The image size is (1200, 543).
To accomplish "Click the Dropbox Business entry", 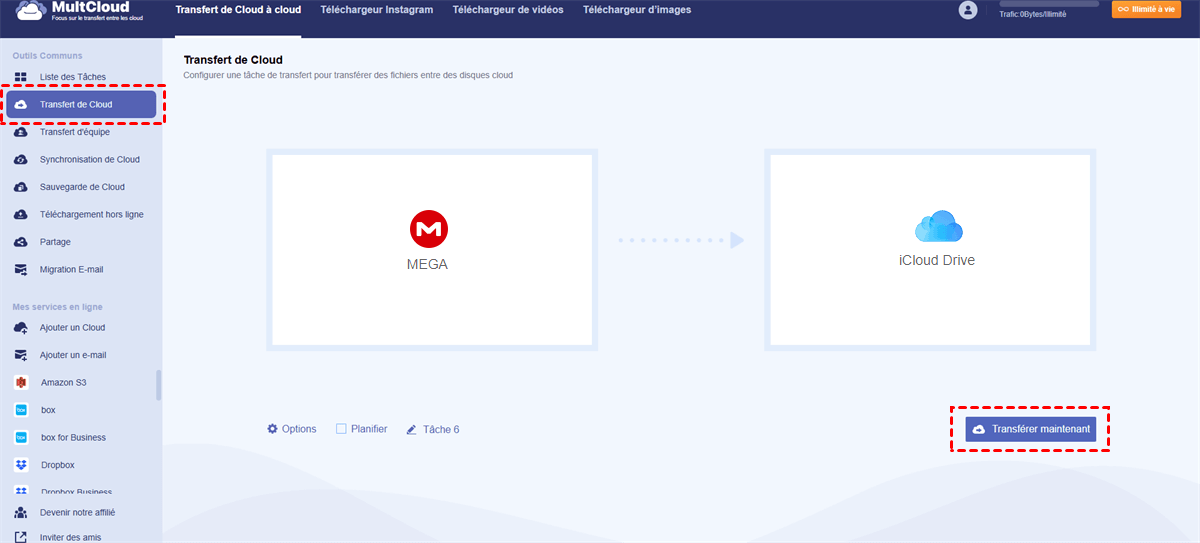I will point(76,491).
